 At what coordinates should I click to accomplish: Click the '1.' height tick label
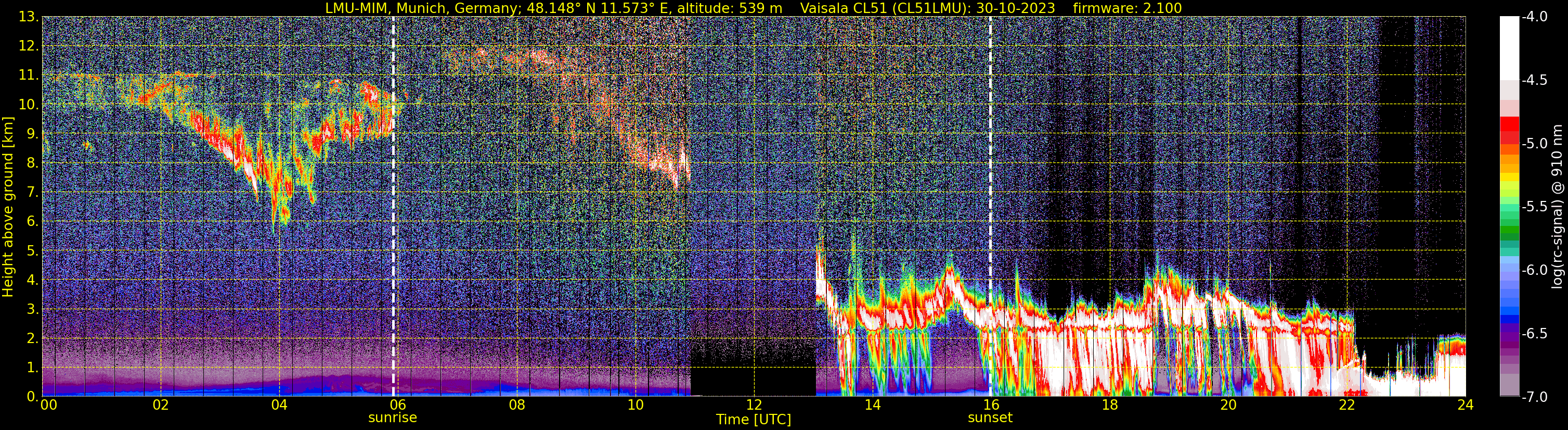tap(32, 368)
